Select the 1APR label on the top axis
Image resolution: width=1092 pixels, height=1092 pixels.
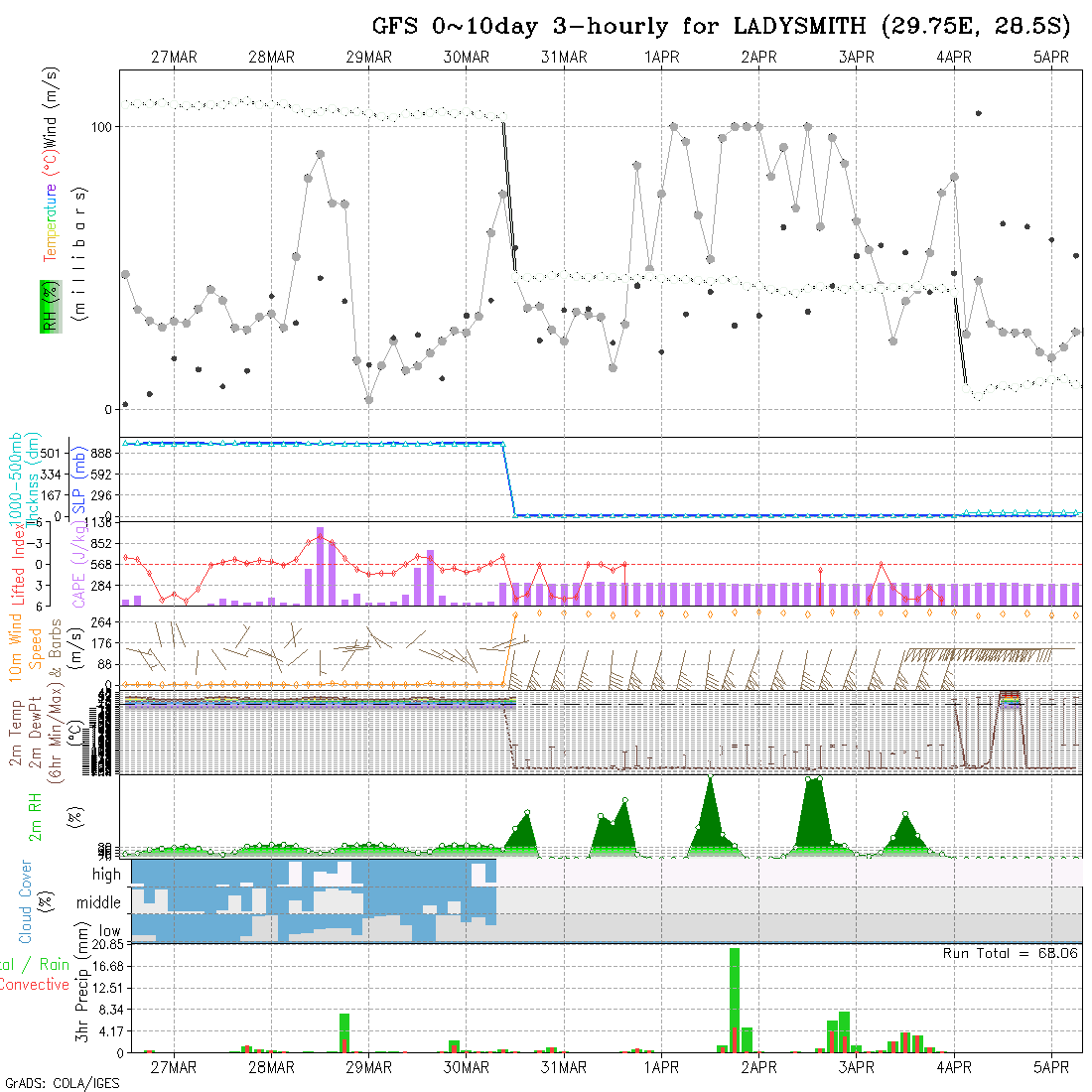coord(661,58)
